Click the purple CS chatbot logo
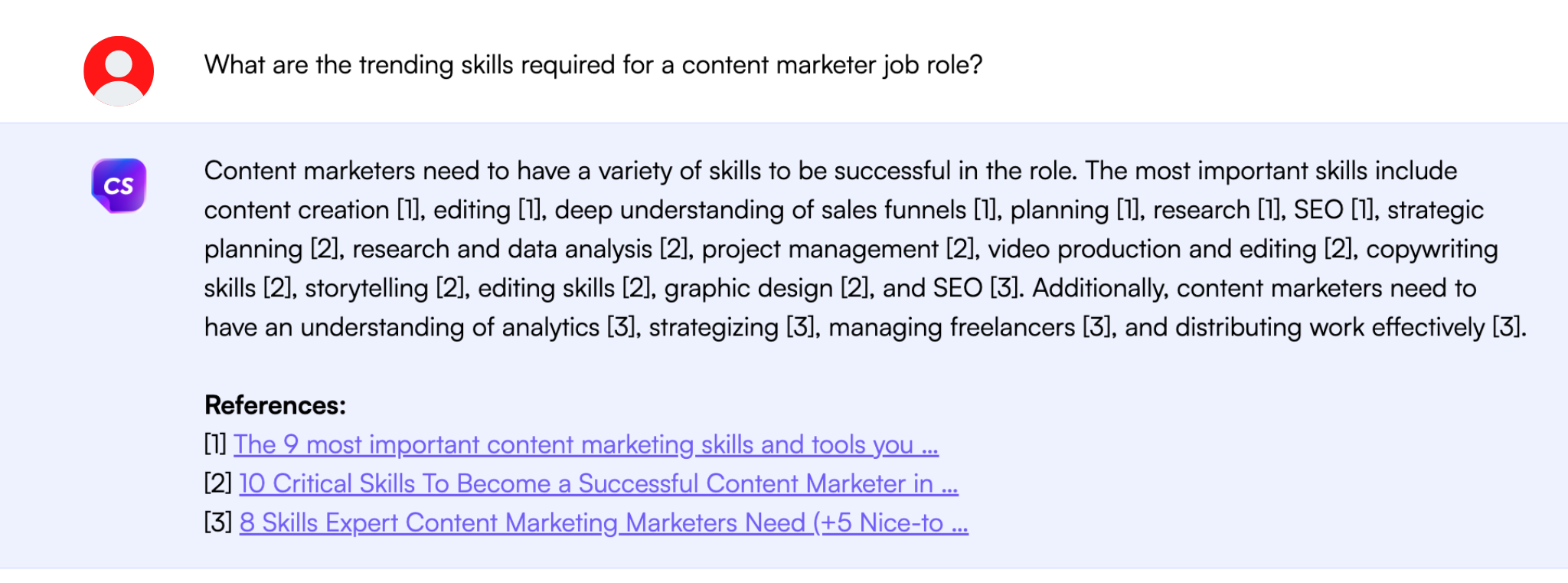 click(x=119, y=185)
